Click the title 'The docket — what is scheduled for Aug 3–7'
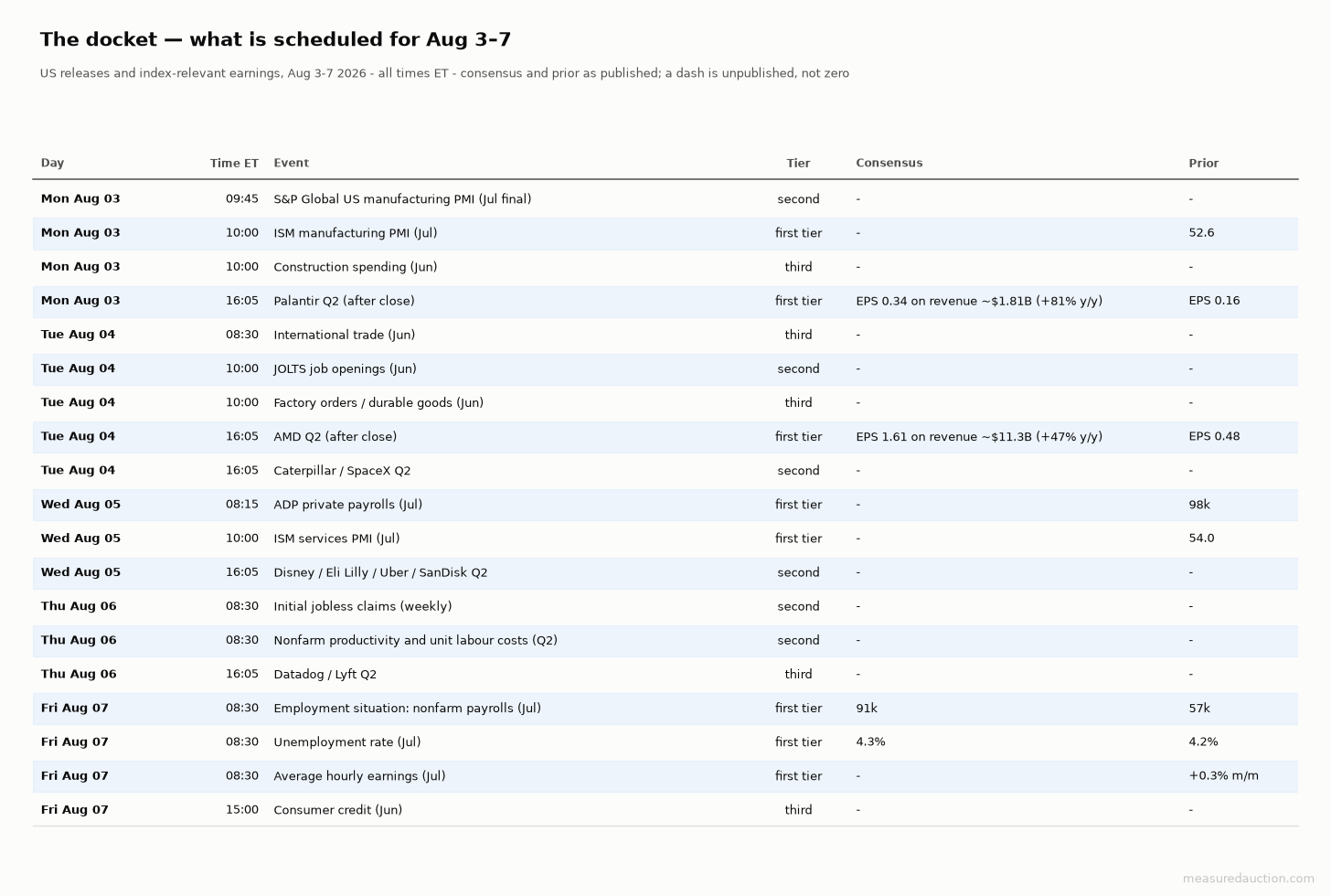 coord(275,39)
